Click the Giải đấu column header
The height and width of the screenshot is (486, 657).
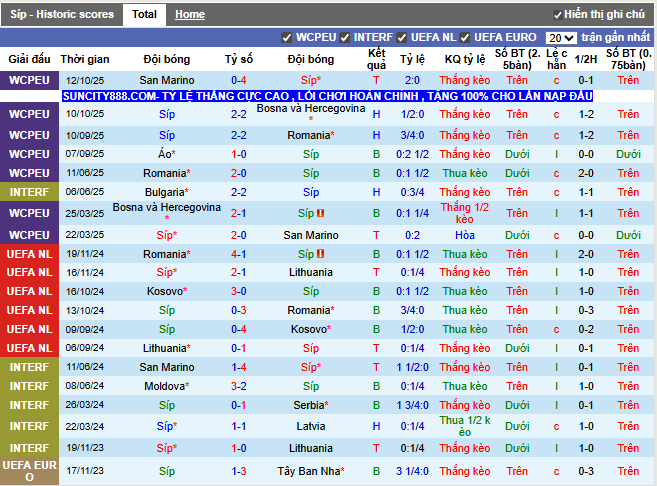pos(29,59)
